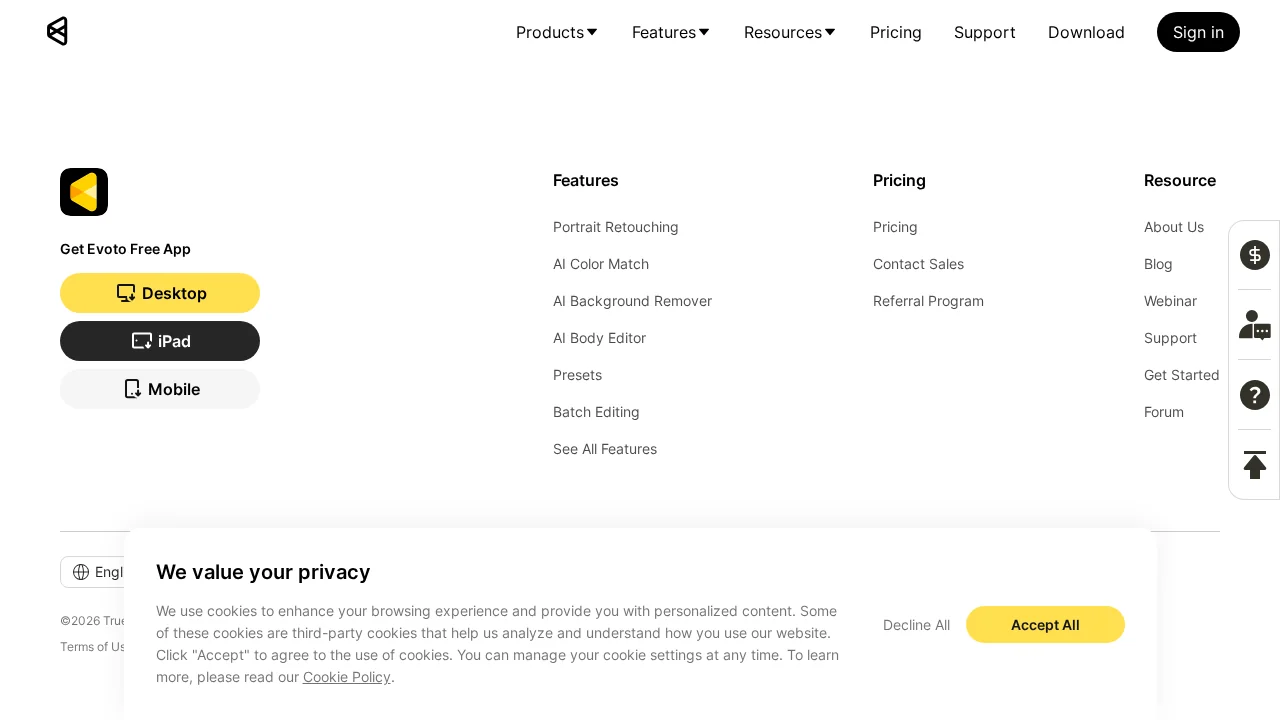Click the yellow Evoto app icon

(84, 192)
